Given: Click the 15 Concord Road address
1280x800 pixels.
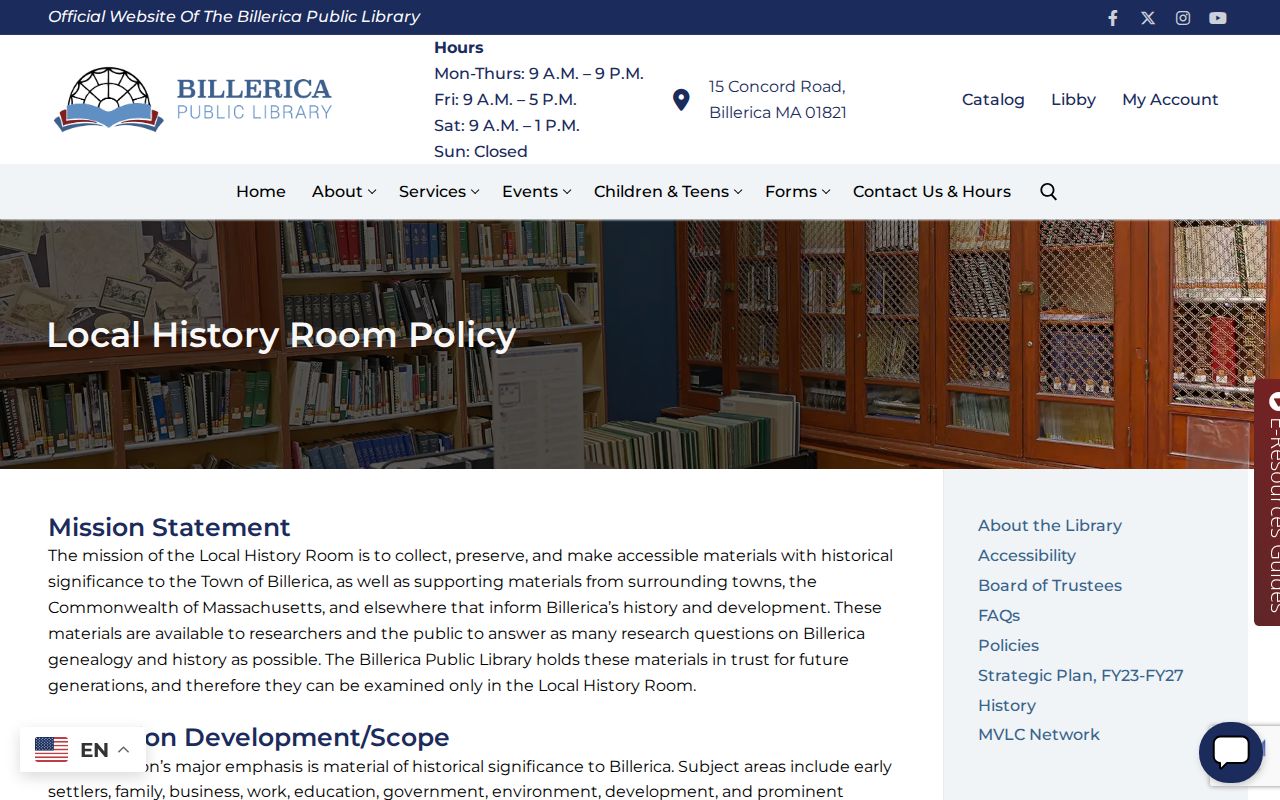Looking at the screenshot, I should pos(778,99).
